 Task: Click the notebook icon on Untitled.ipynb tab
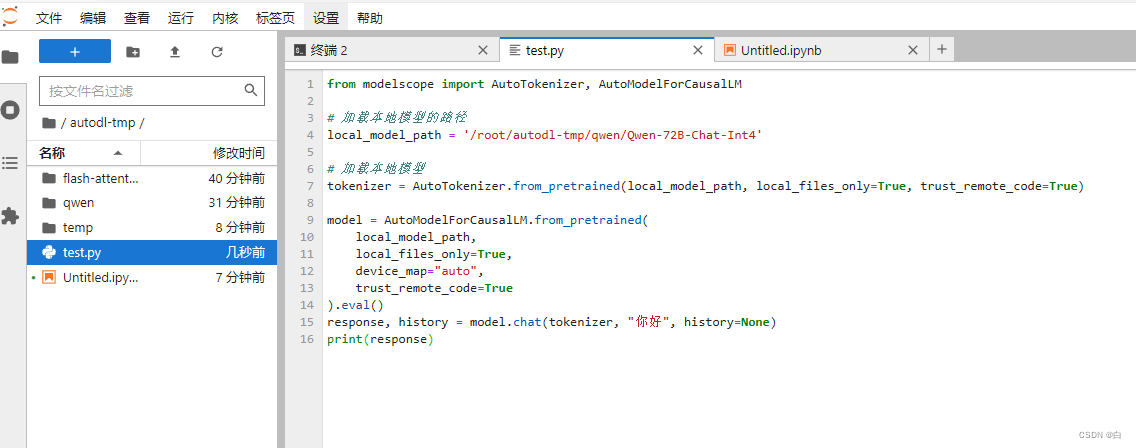pos(730,50)
